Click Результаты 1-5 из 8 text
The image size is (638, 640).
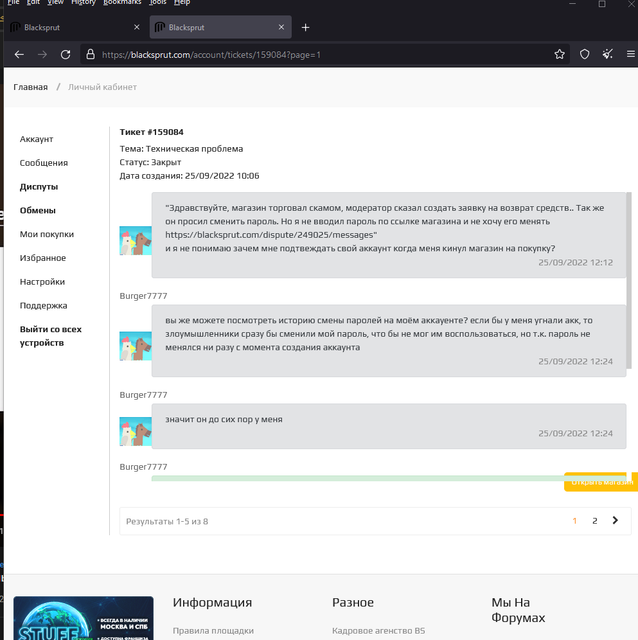[x=167, y=521]
